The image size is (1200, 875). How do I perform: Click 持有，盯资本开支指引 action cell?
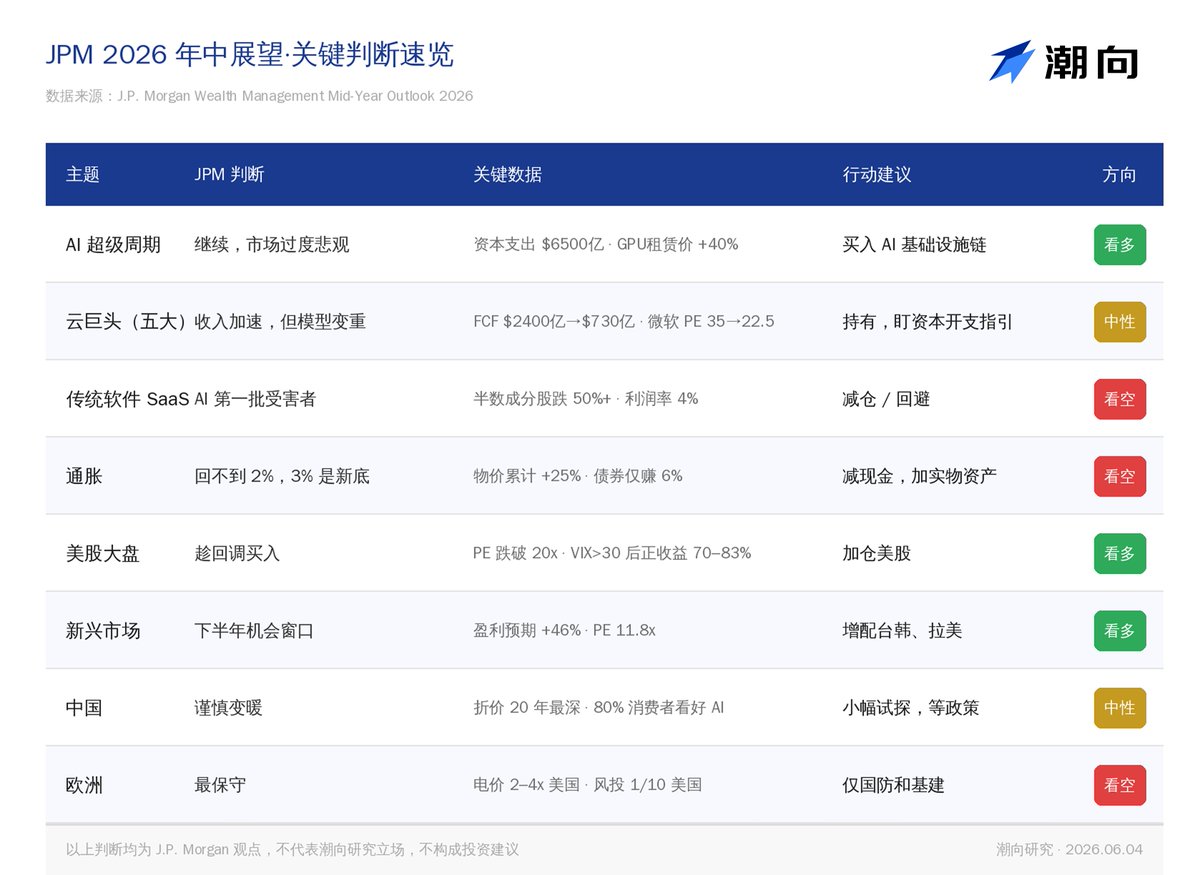(928, 322)
